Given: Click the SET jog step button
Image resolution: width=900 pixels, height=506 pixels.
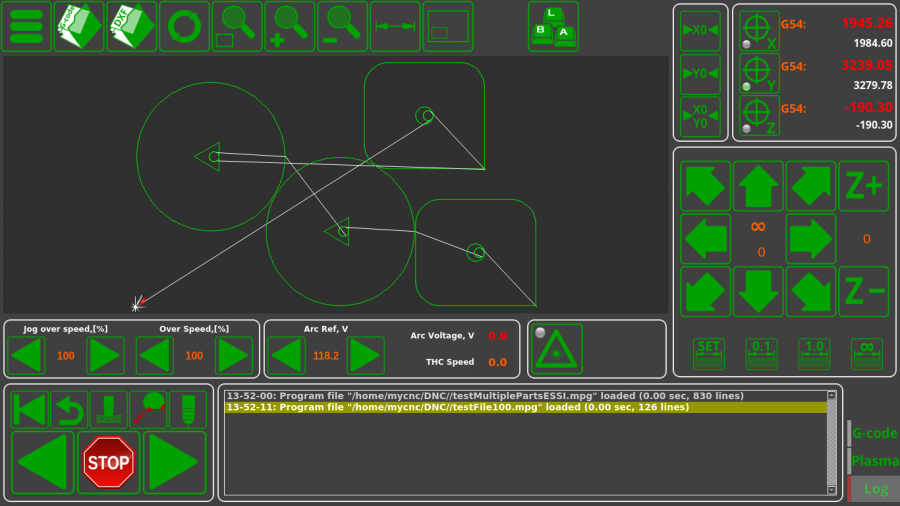Looking at the screenshot, I should pyautogui.click(x=709, y=354).
